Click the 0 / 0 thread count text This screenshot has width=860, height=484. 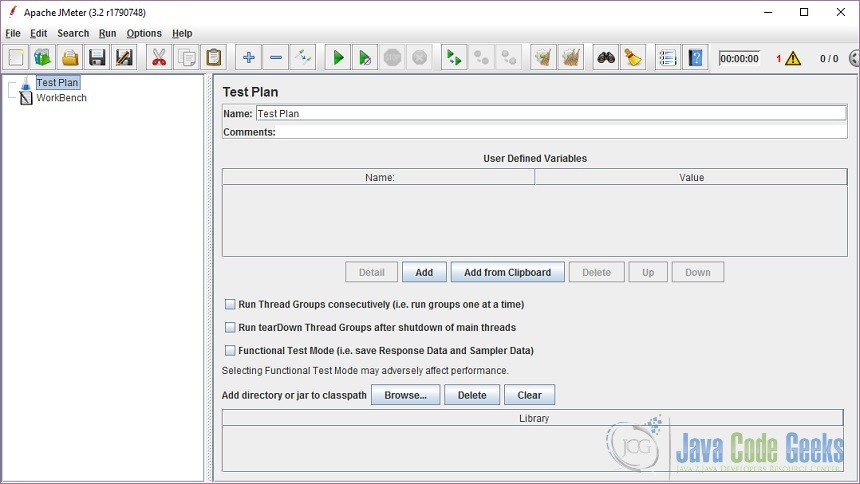829,59
